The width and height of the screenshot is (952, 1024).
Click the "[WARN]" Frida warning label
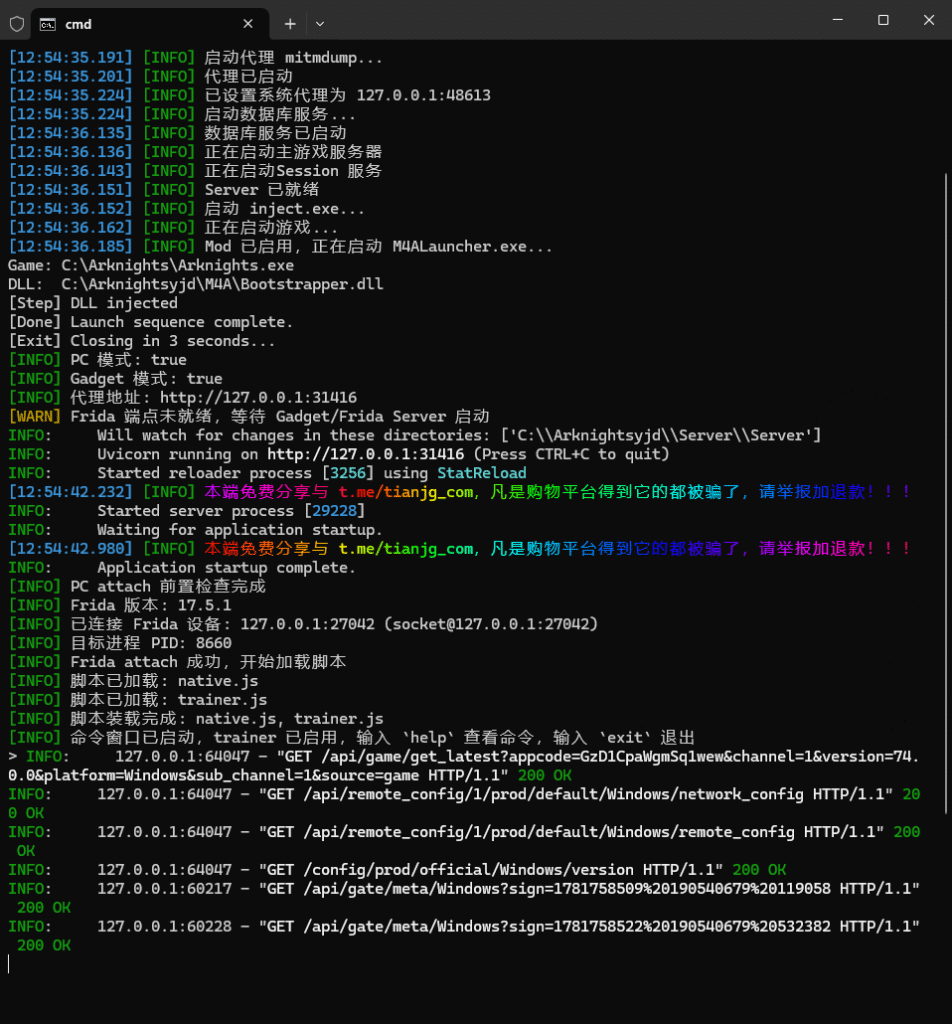[x=35, y=416]
